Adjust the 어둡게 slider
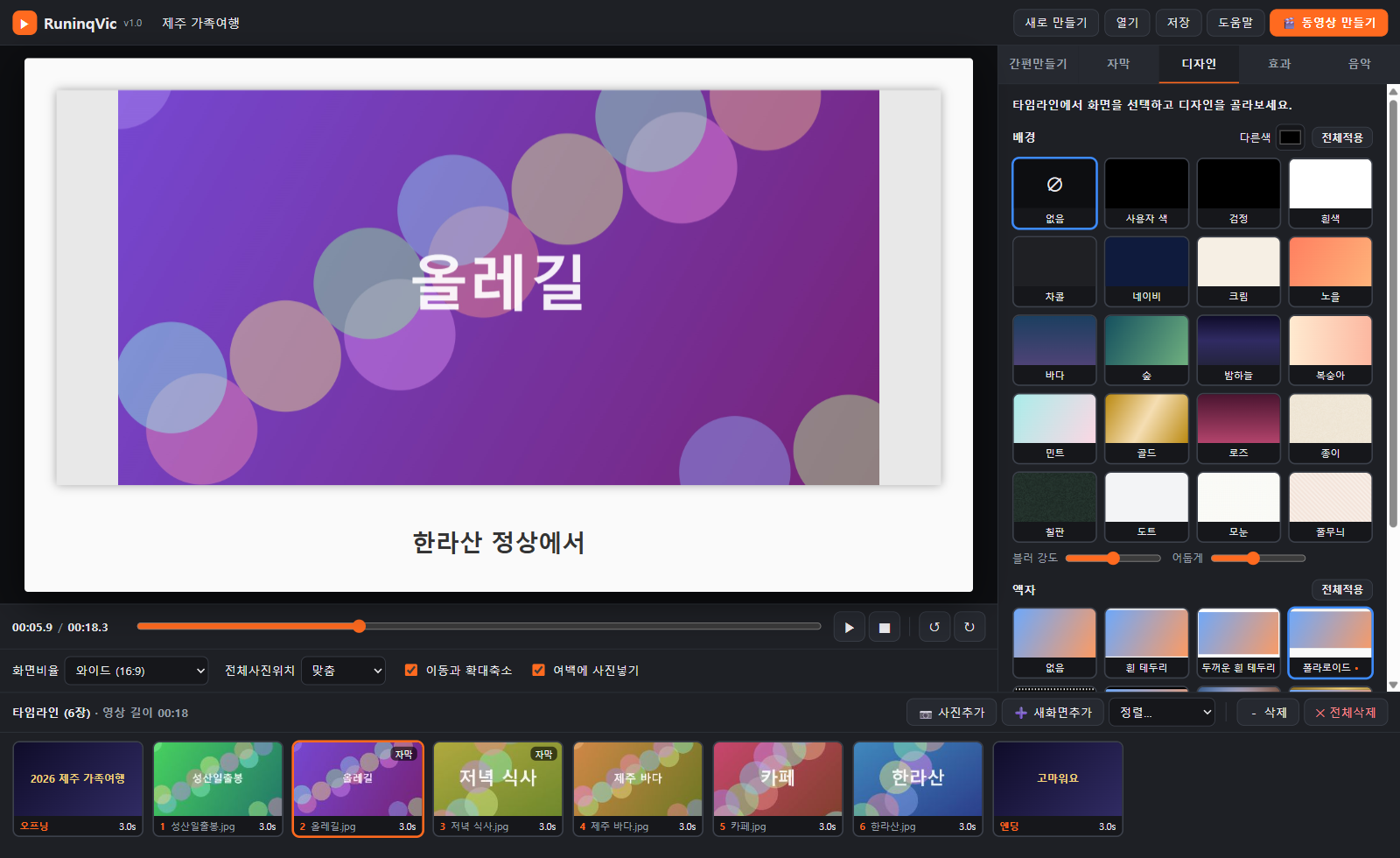 click(x=1258, y=558)
